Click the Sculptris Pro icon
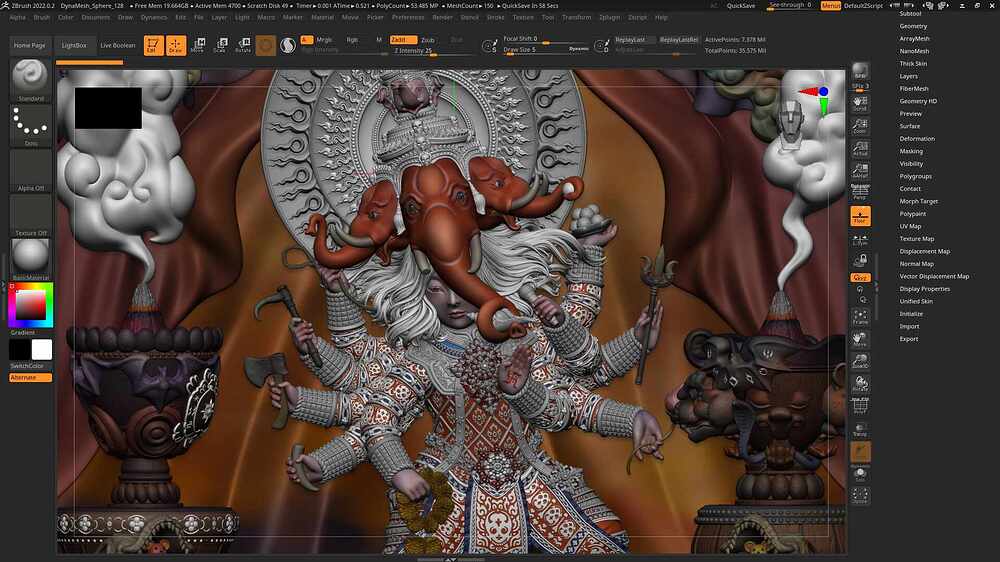The height and width of the screenshot is (562, 1000). [288, 45]
